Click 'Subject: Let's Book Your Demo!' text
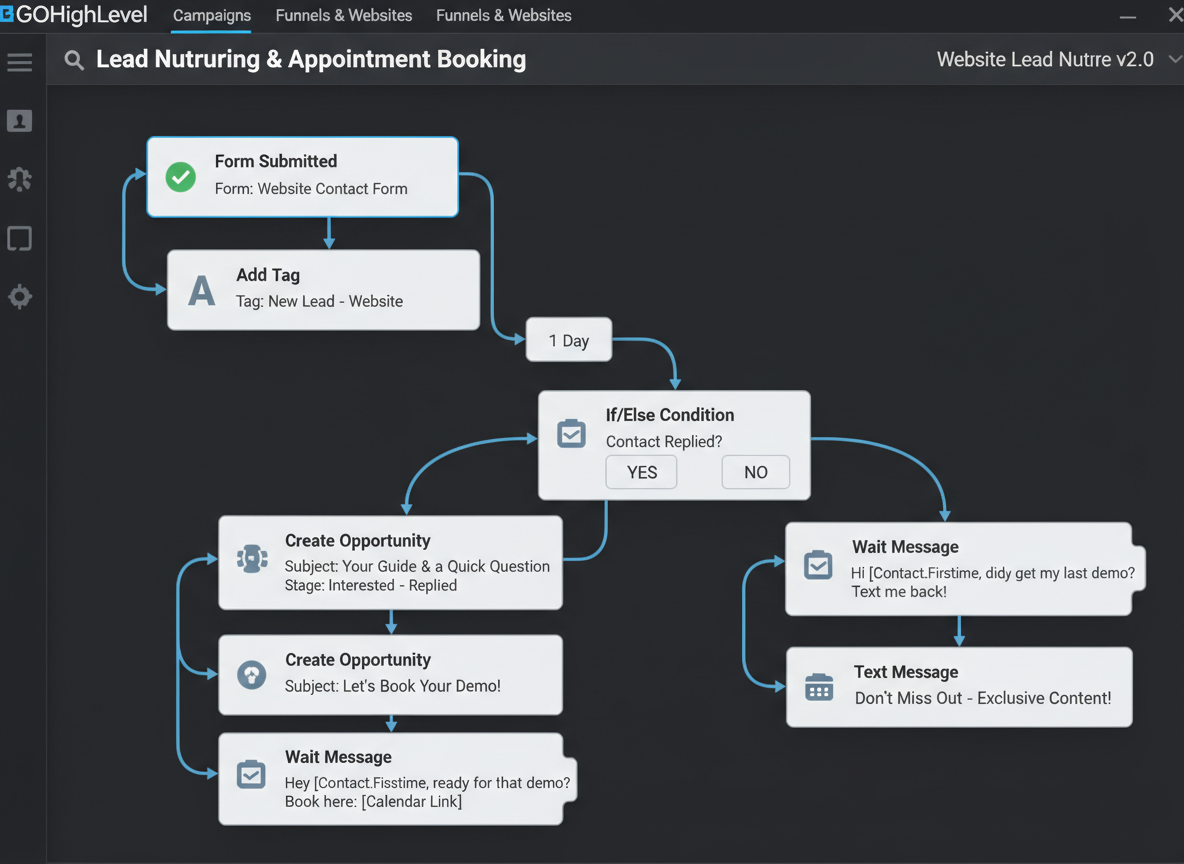Image resolution: width=1184 pixels, height=864 pixels. tap(393, 686)
